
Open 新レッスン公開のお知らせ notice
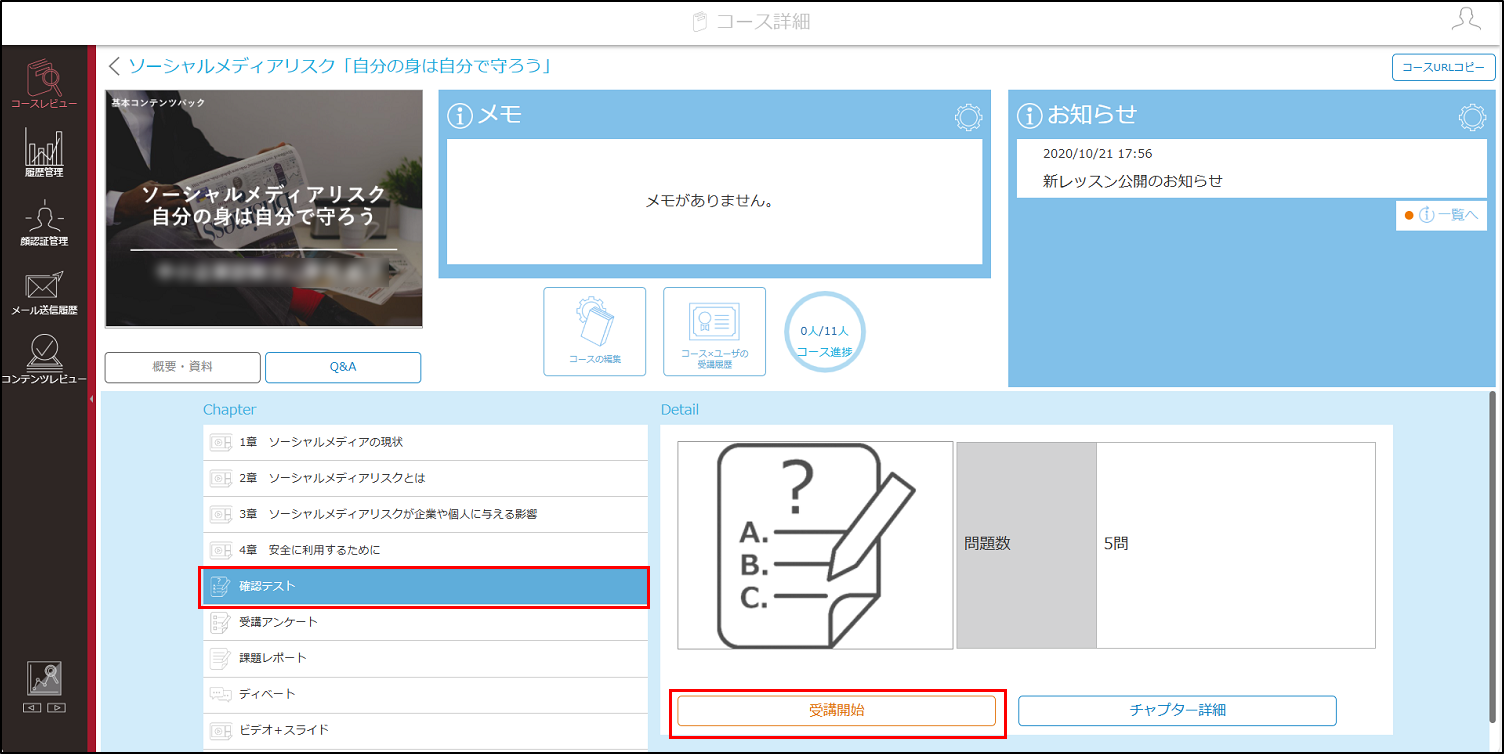pyautogui.click(x=1133, y=181)
